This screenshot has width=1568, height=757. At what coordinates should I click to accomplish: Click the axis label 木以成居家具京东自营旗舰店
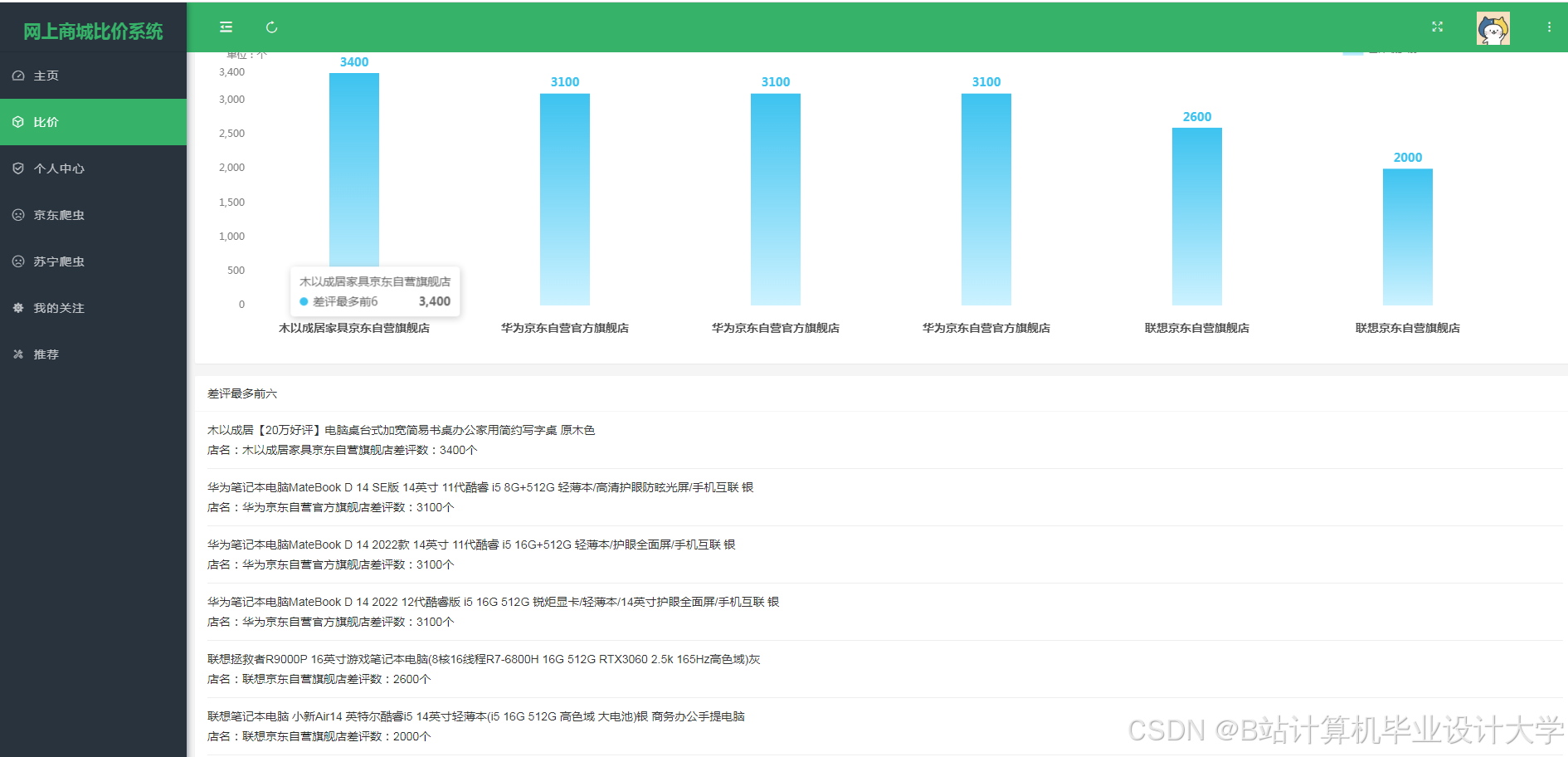[x=354, y=328]
